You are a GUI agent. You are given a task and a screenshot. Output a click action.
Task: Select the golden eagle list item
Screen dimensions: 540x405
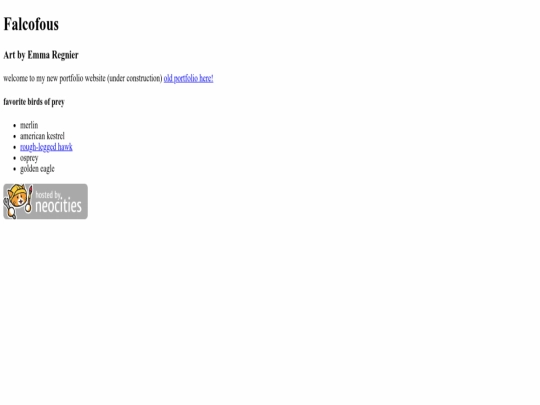click(x=37, y=169)
